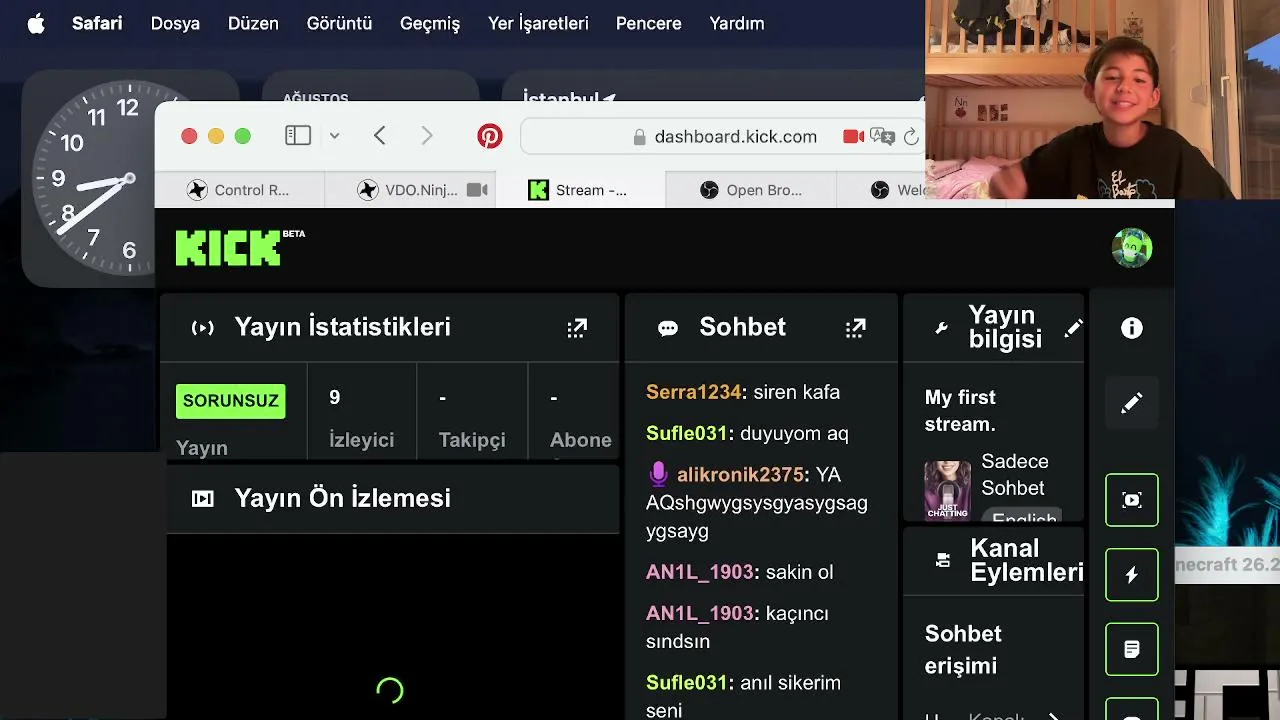Open the Safari menu

tap(97, 24)
